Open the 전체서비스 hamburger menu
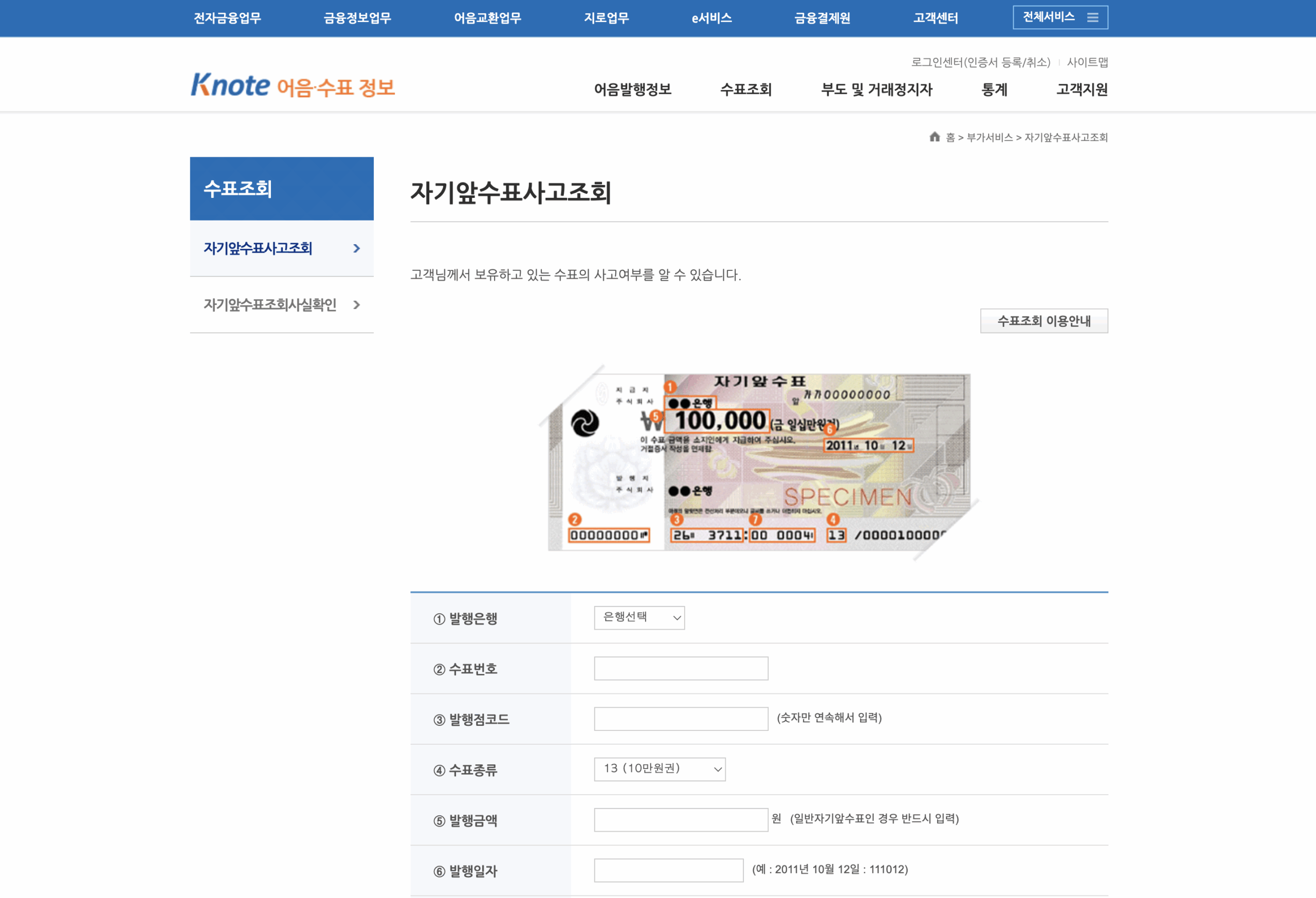1316x898 pixels. point(1059,17)
